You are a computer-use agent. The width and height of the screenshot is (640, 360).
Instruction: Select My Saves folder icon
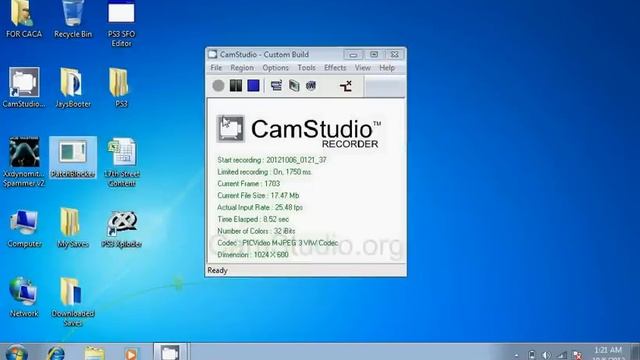73,228
